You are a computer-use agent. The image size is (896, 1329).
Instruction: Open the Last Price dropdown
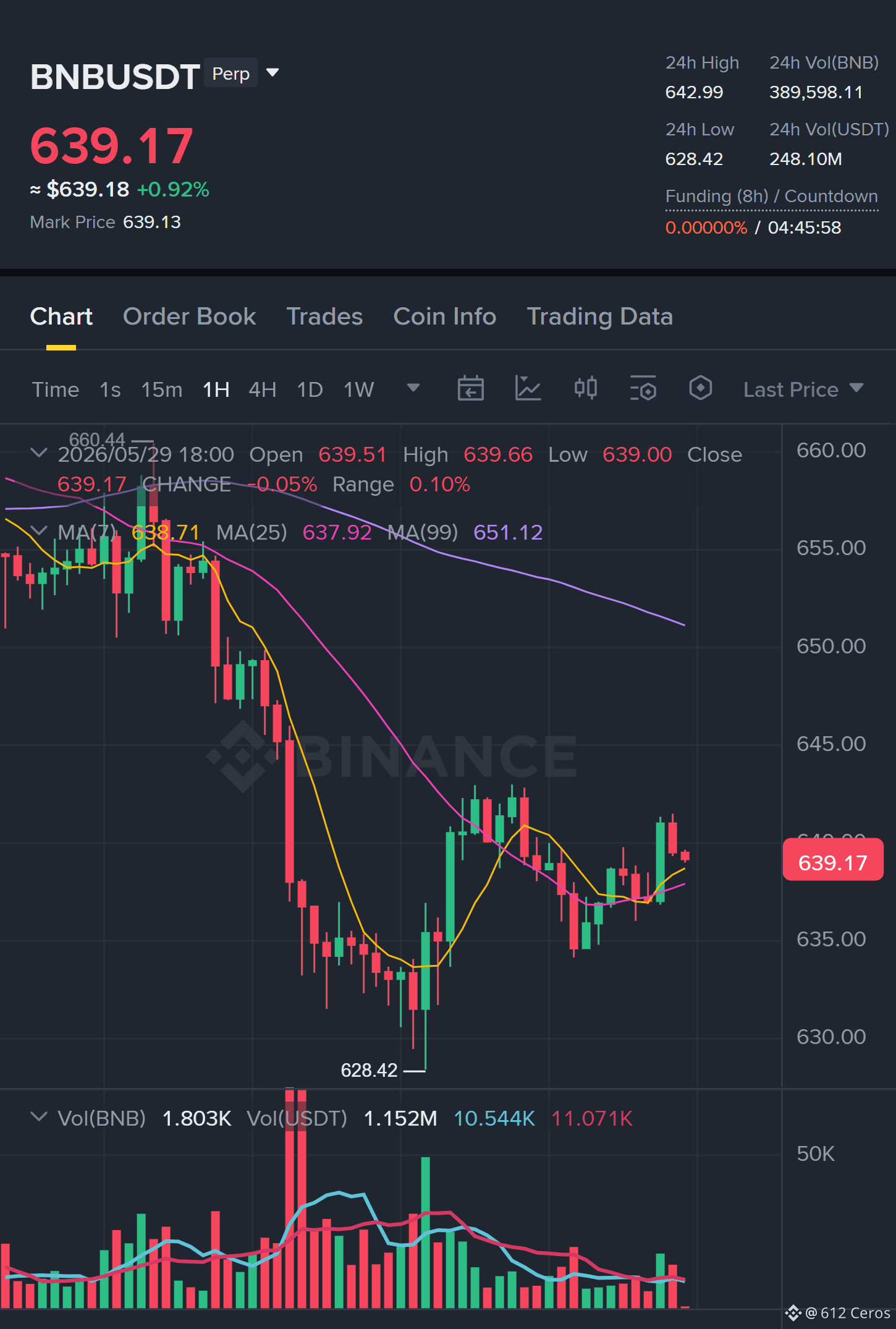[803, 389]
